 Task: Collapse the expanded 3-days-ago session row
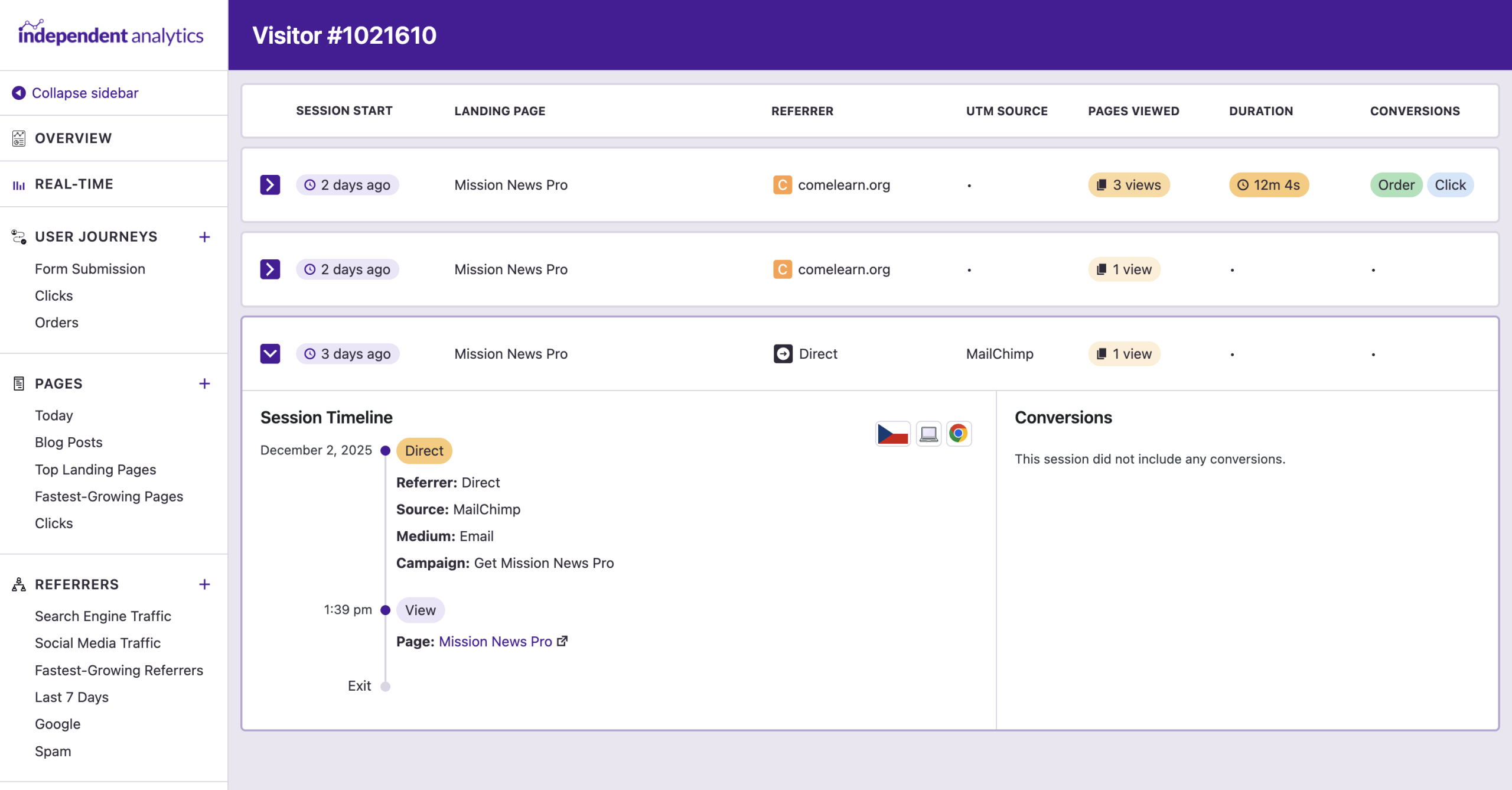tap(270, 353)
